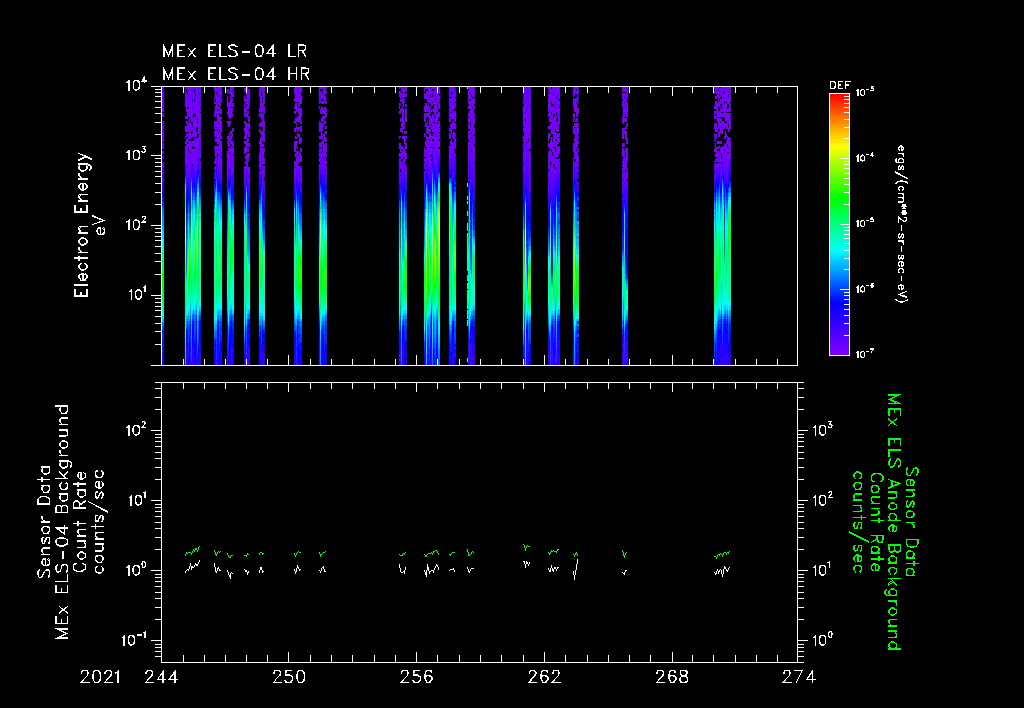Click the "DEF" label above the color bar
Screen dimensions: 1024x708
click(839, 86)
